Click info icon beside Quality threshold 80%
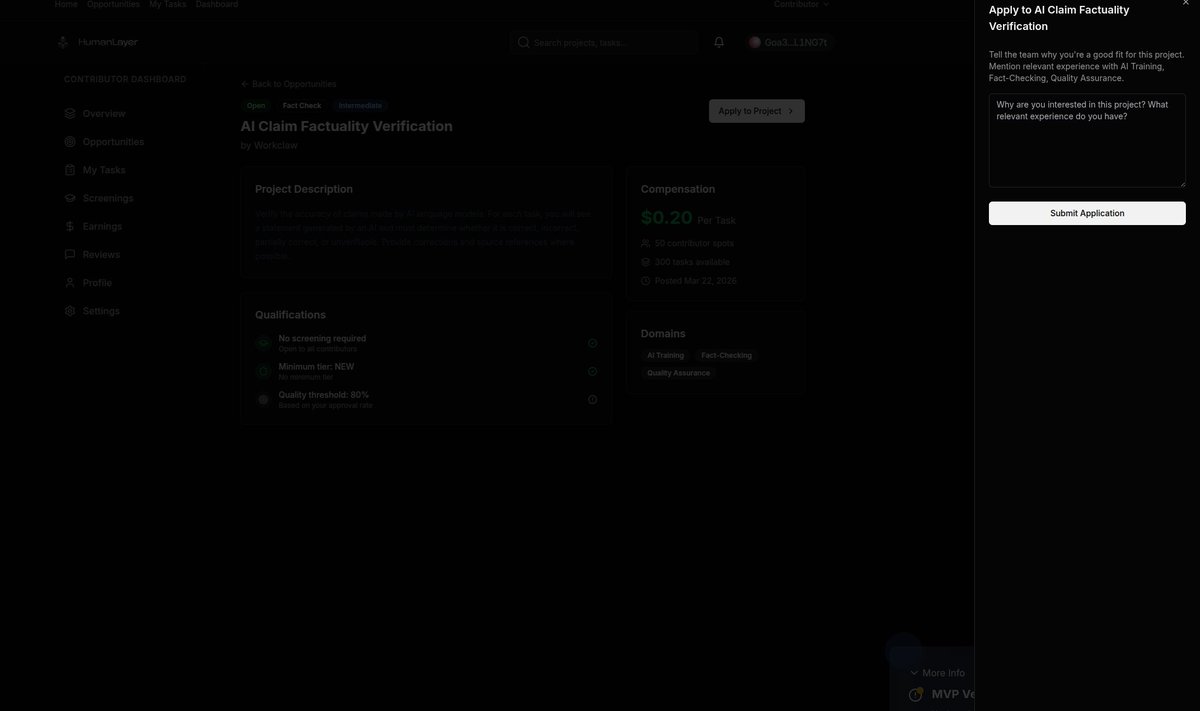The height and width of the screenshot is (711, 1200). [x=592, y=399]
